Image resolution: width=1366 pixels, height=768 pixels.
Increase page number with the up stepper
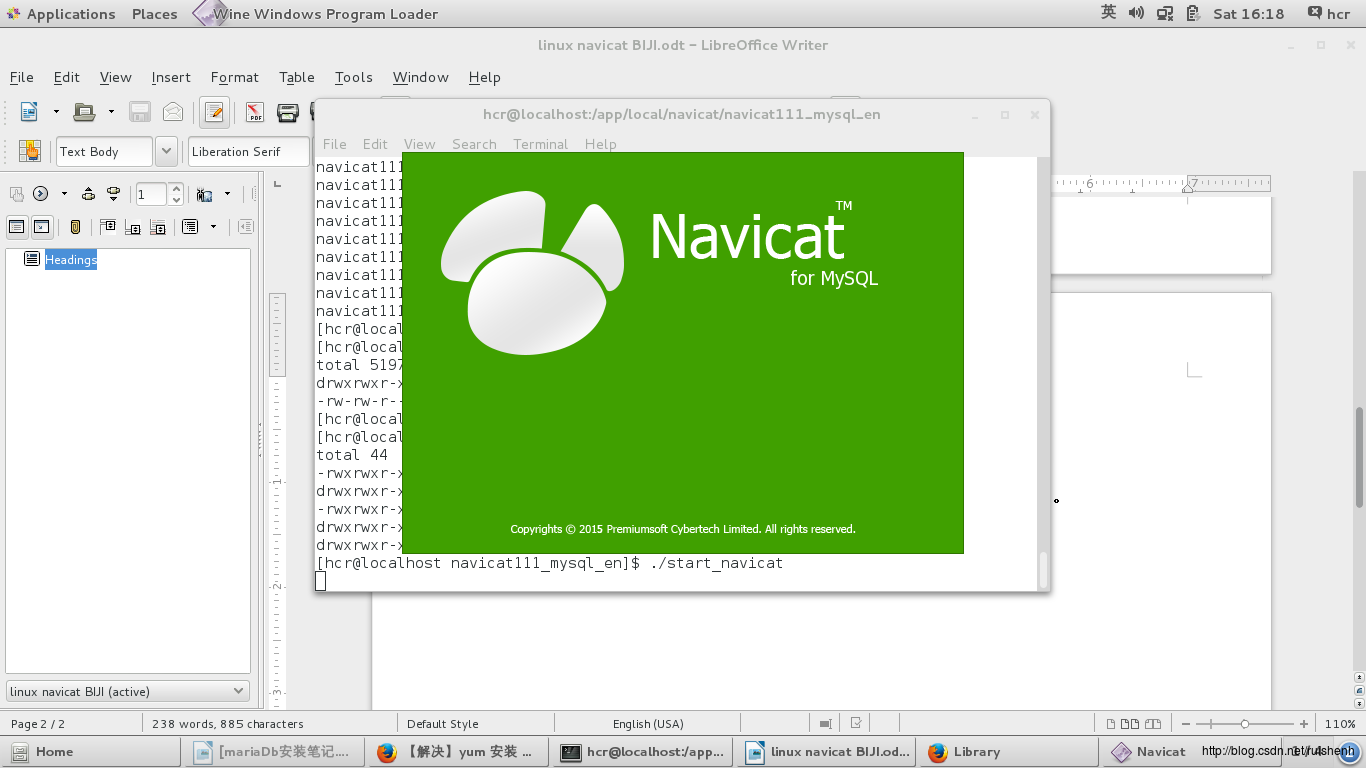coord(176,188)
